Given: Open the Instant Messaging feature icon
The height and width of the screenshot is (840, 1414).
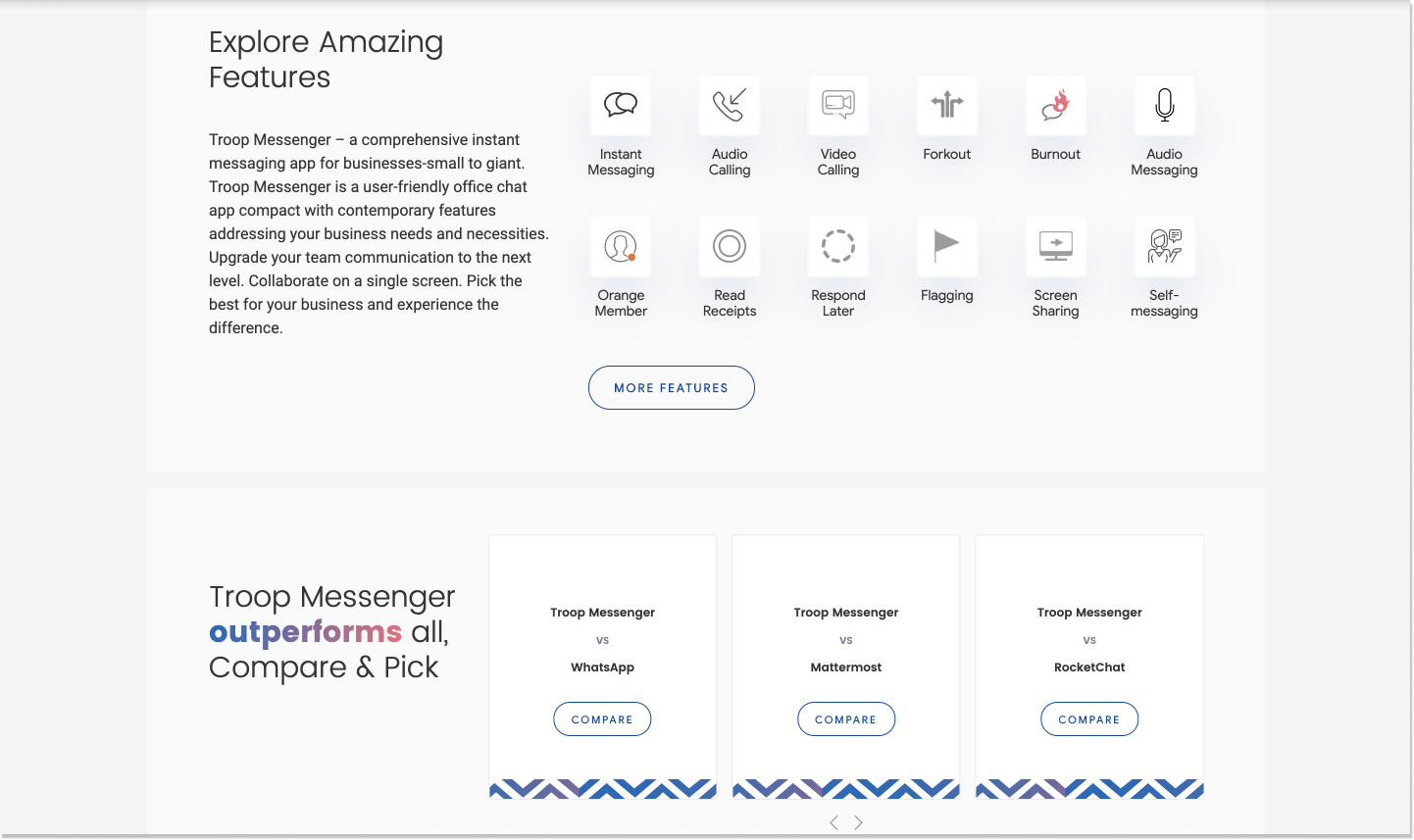Looking at the screenshot, I should click(x=621, y=105).
